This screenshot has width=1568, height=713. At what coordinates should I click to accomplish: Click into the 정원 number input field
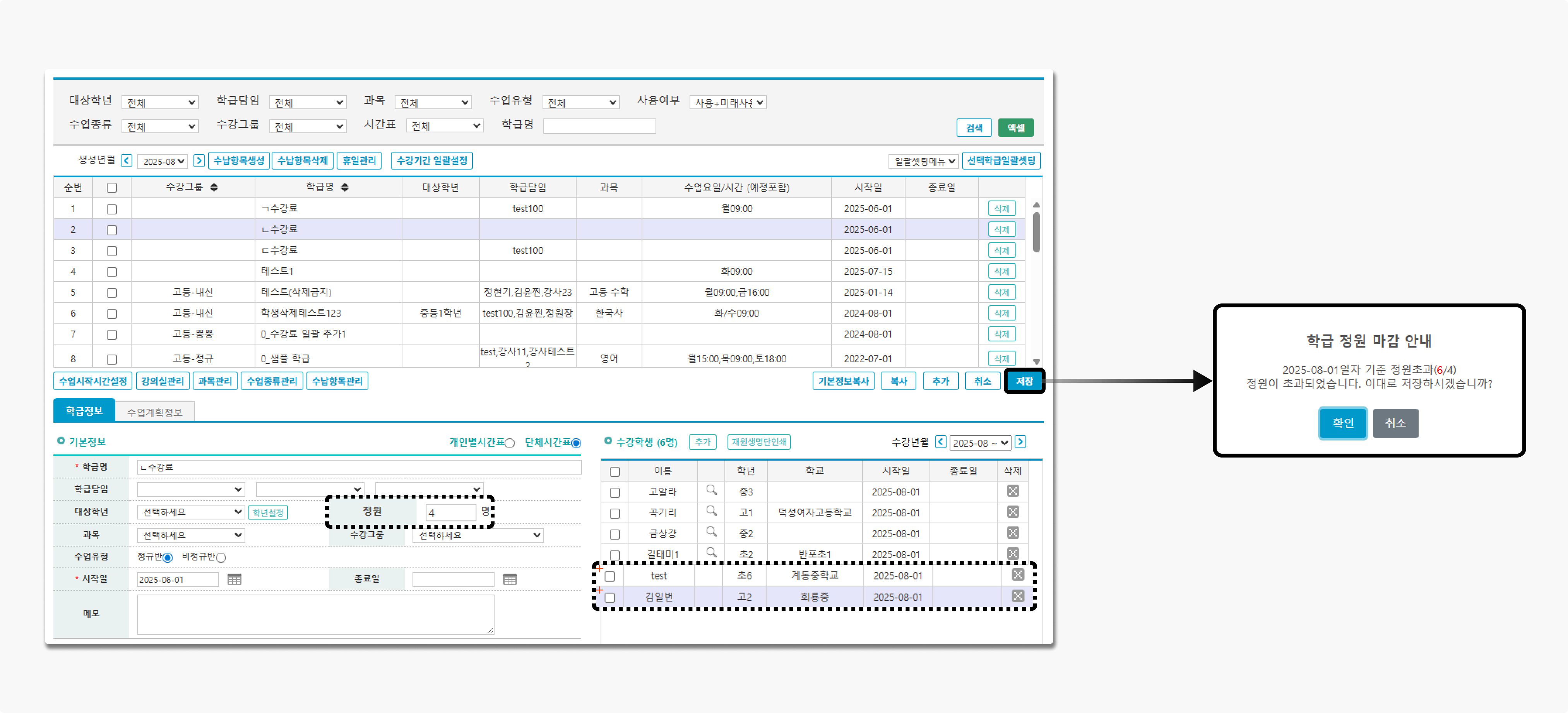pos(450,512)
